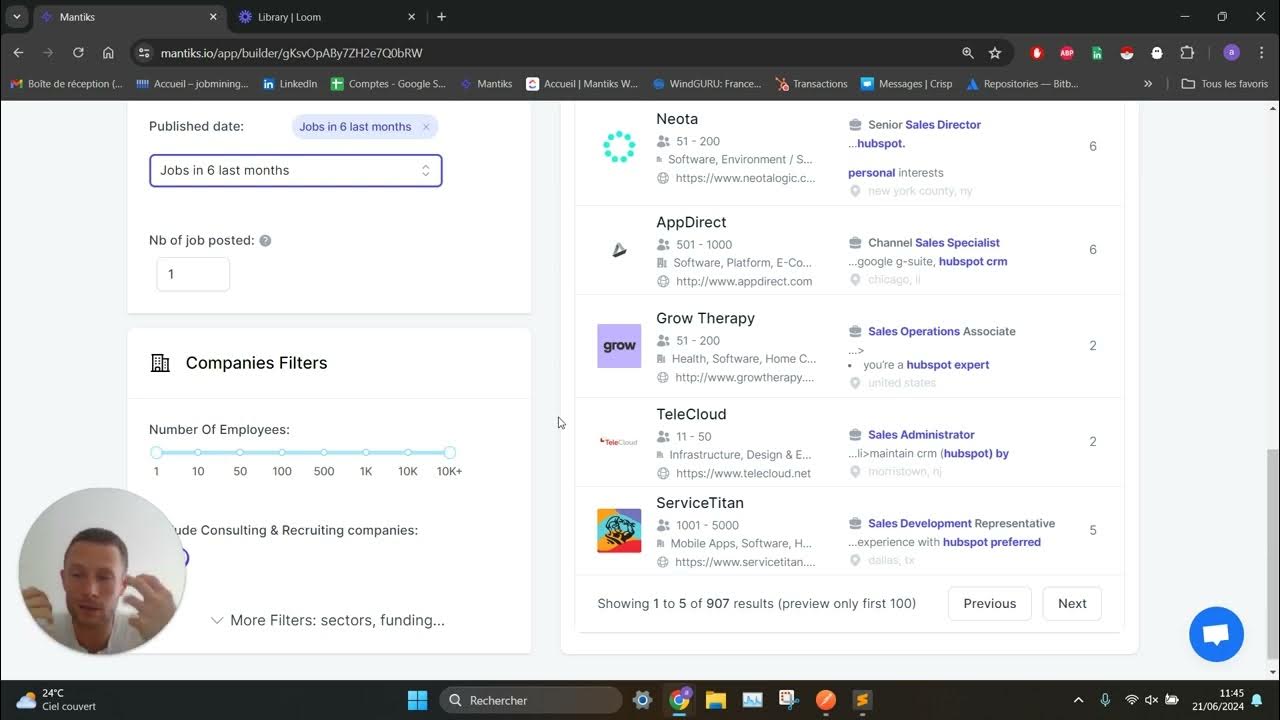Go back in browser history
This screenshot has height=720, width=1280.
[18, 53]
